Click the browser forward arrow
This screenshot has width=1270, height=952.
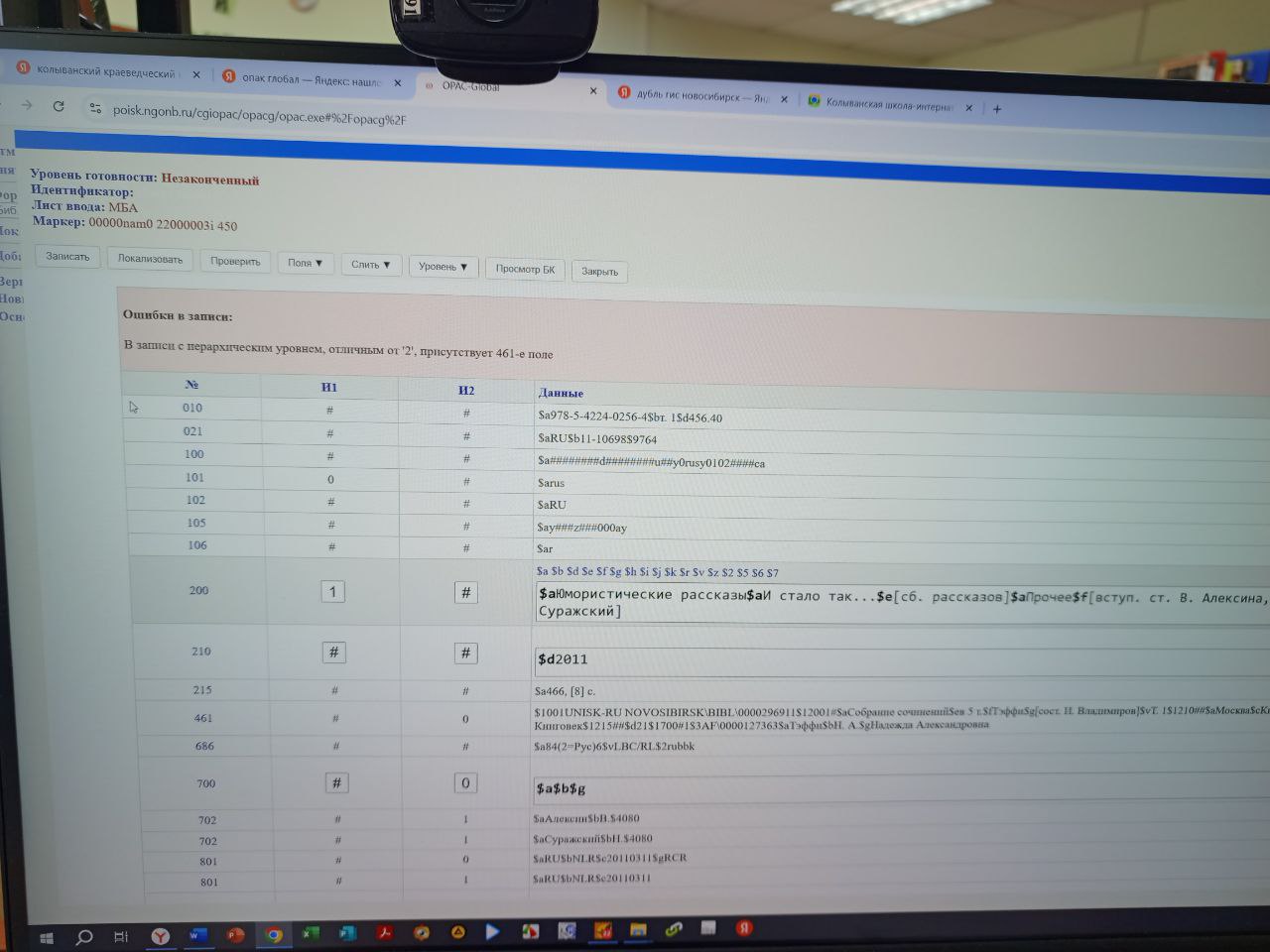pos(27,105)
